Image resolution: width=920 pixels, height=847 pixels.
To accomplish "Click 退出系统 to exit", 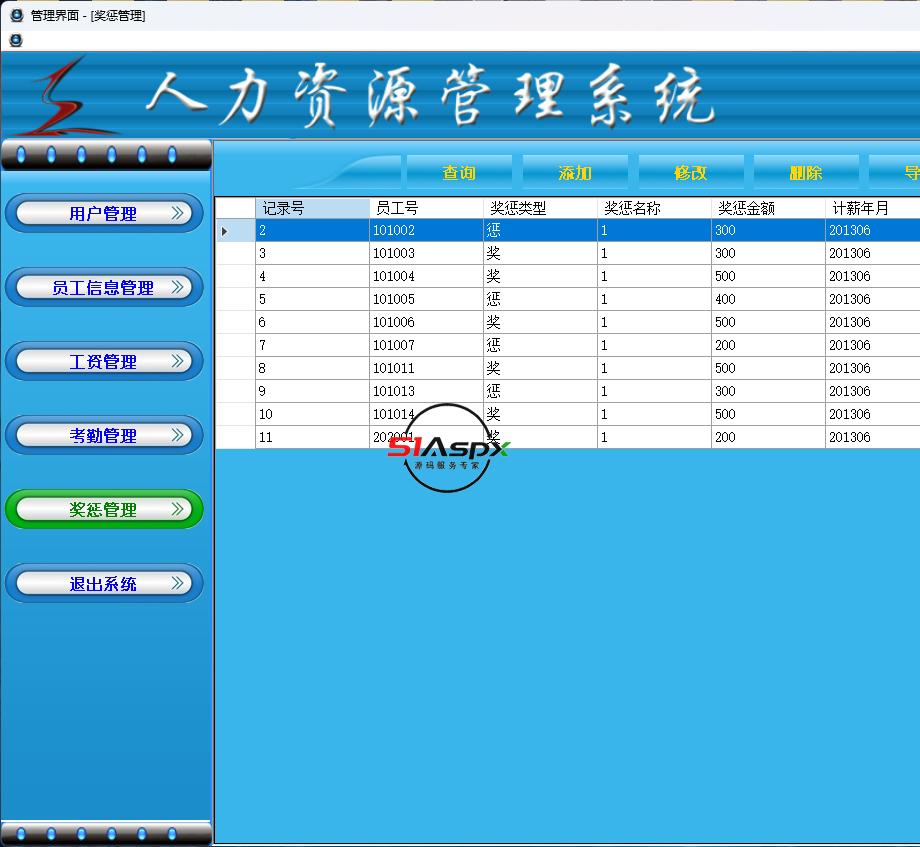I will point(104,583).
